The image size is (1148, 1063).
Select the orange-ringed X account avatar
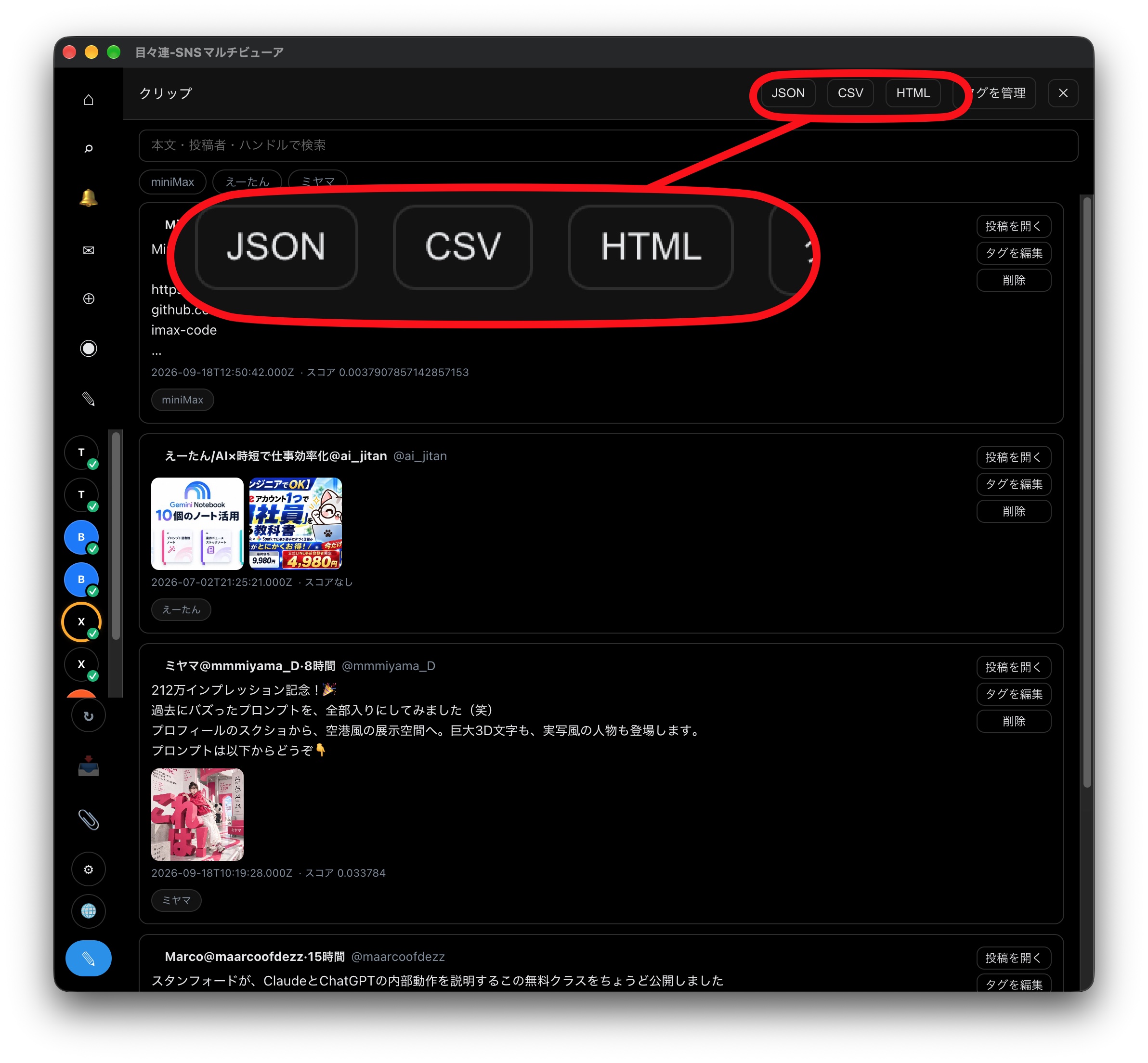click(x=81, y=622)
